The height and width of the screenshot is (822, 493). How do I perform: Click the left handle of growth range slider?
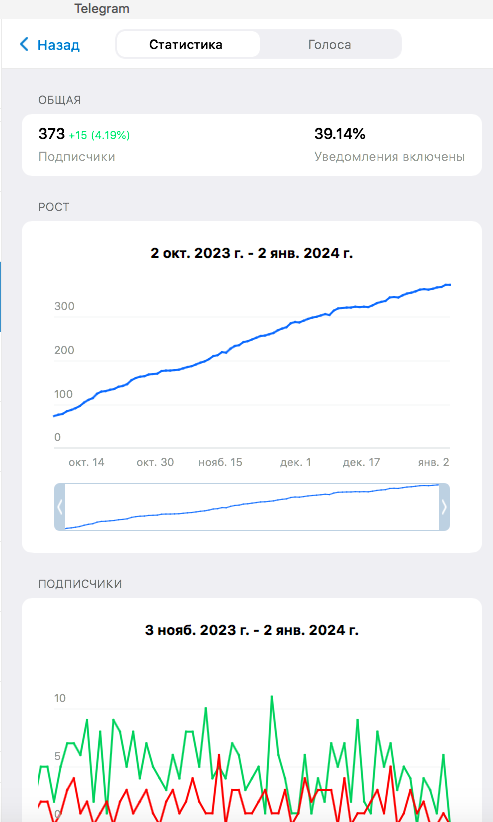[60, 507]
